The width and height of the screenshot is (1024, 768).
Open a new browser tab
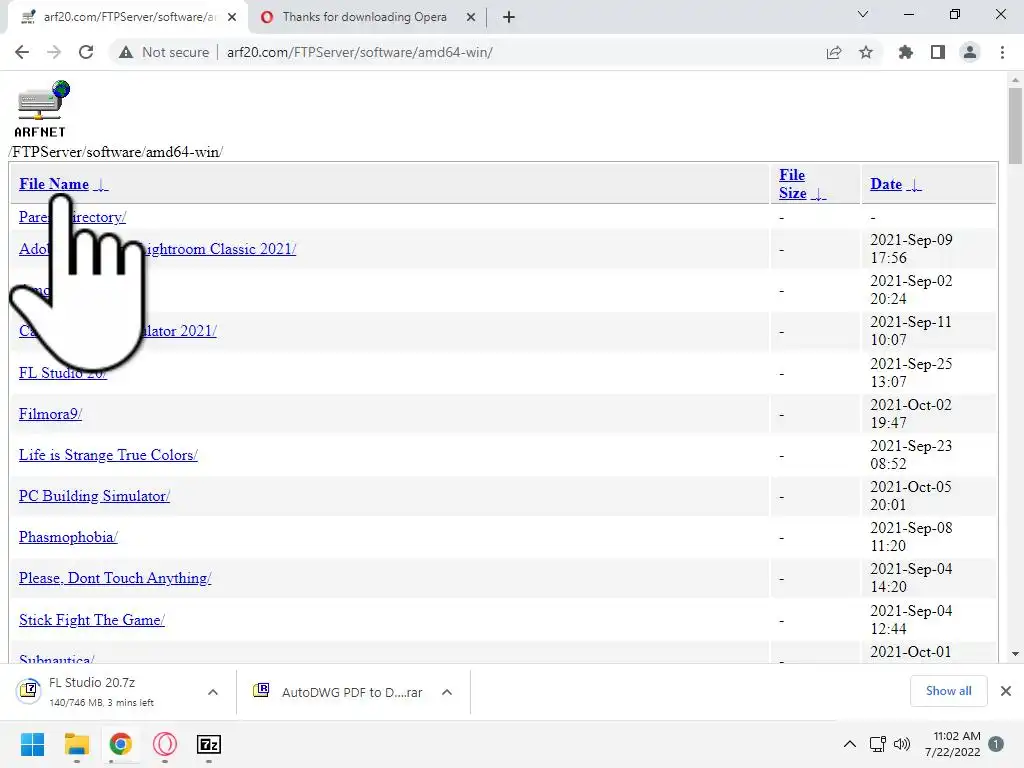509,17
